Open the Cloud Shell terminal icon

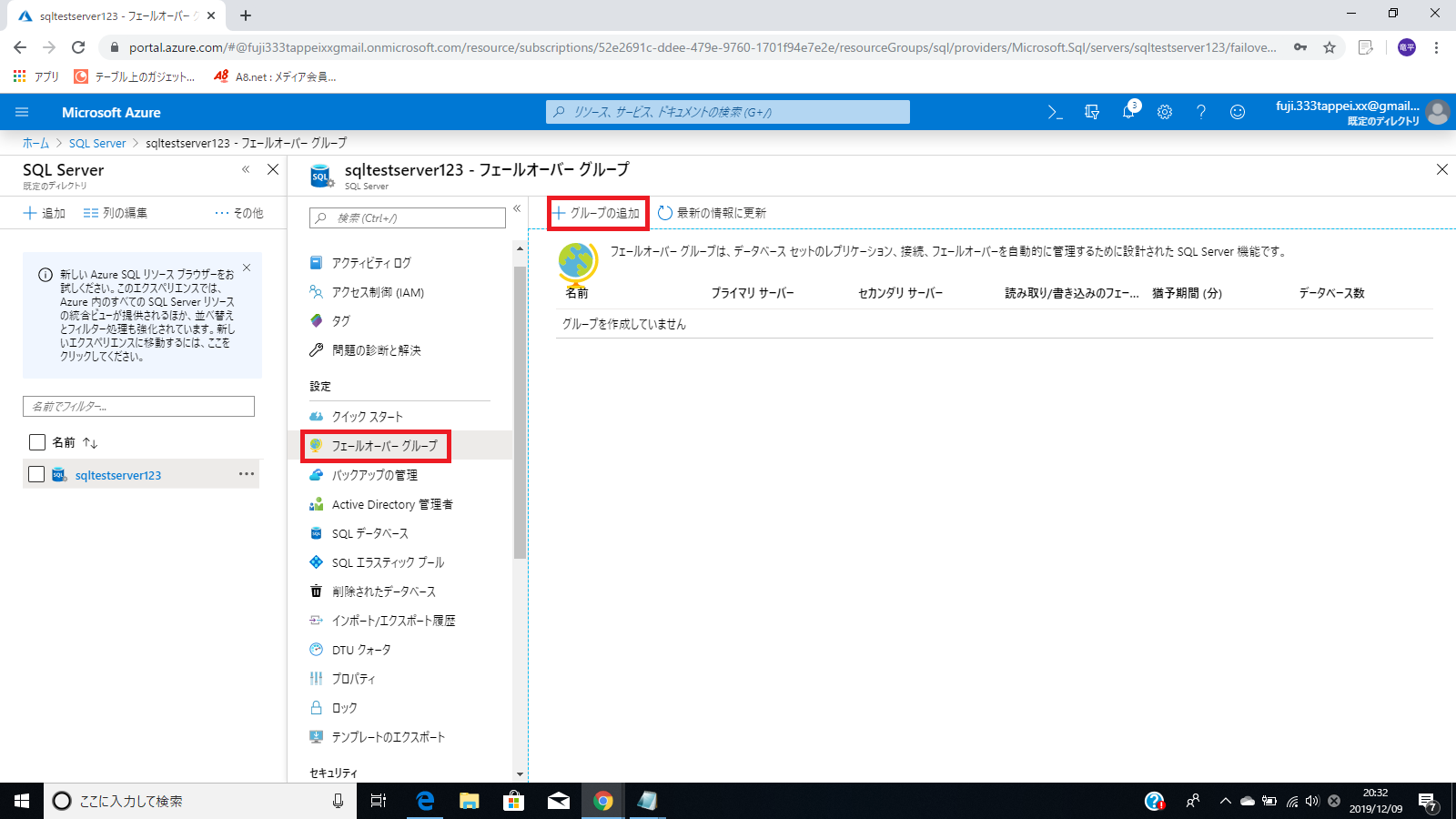(x=1055, y=112)
